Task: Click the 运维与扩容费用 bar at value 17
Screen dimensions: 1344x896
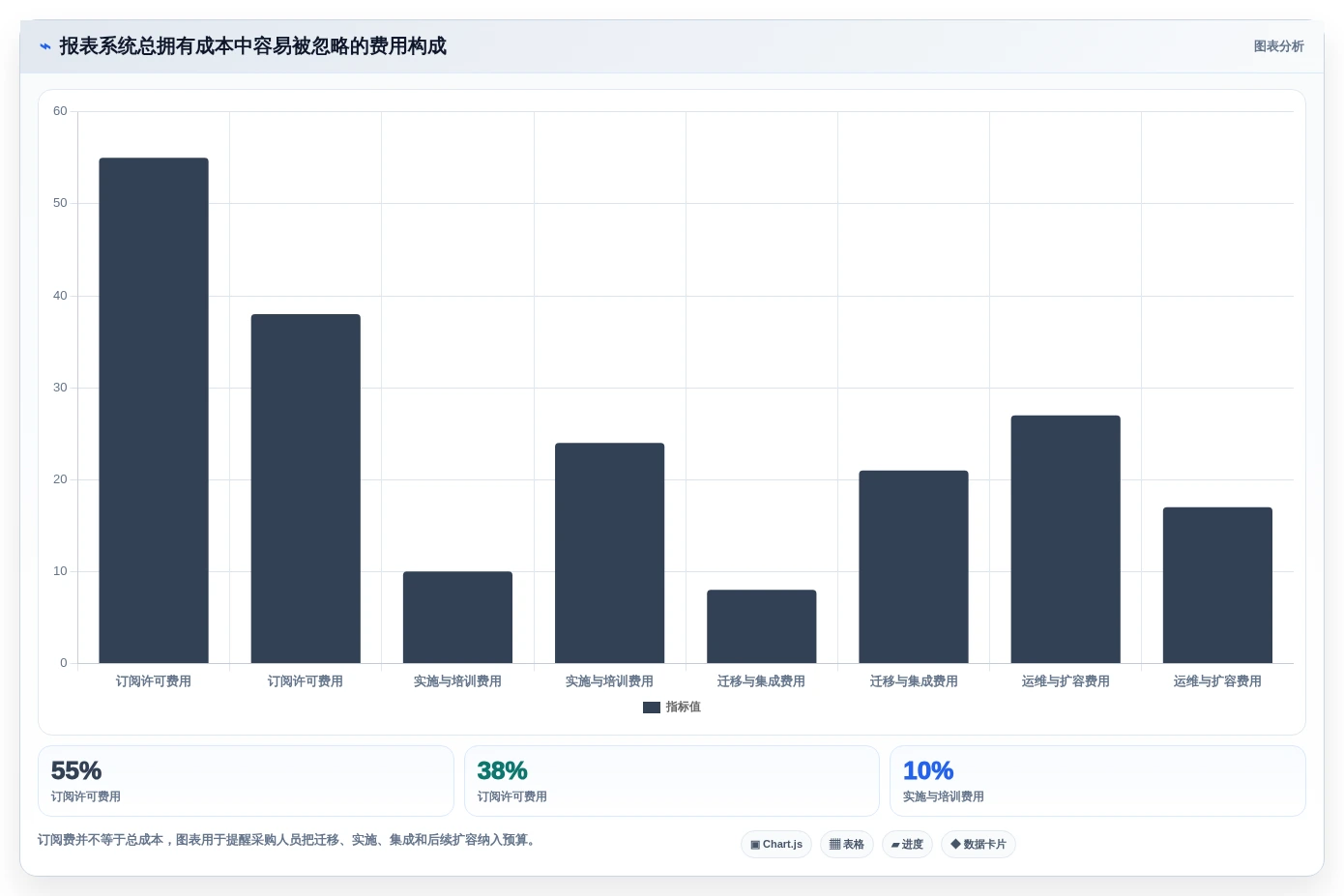Action: coord(1217,585)
